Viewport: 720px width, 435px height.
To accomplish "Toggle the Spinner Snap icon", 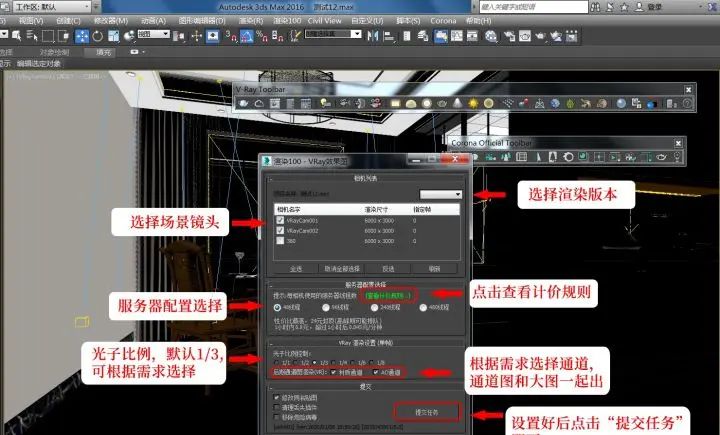I will tap(277, 36).
